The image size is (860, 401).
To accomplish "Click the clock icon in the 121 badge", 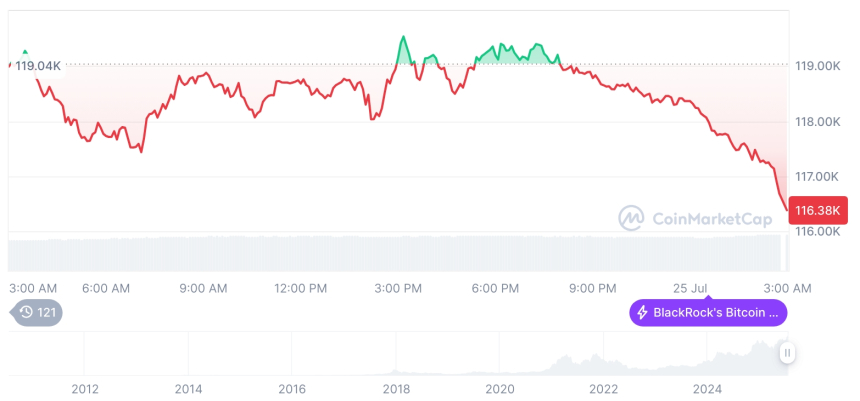I will (25, 313).
